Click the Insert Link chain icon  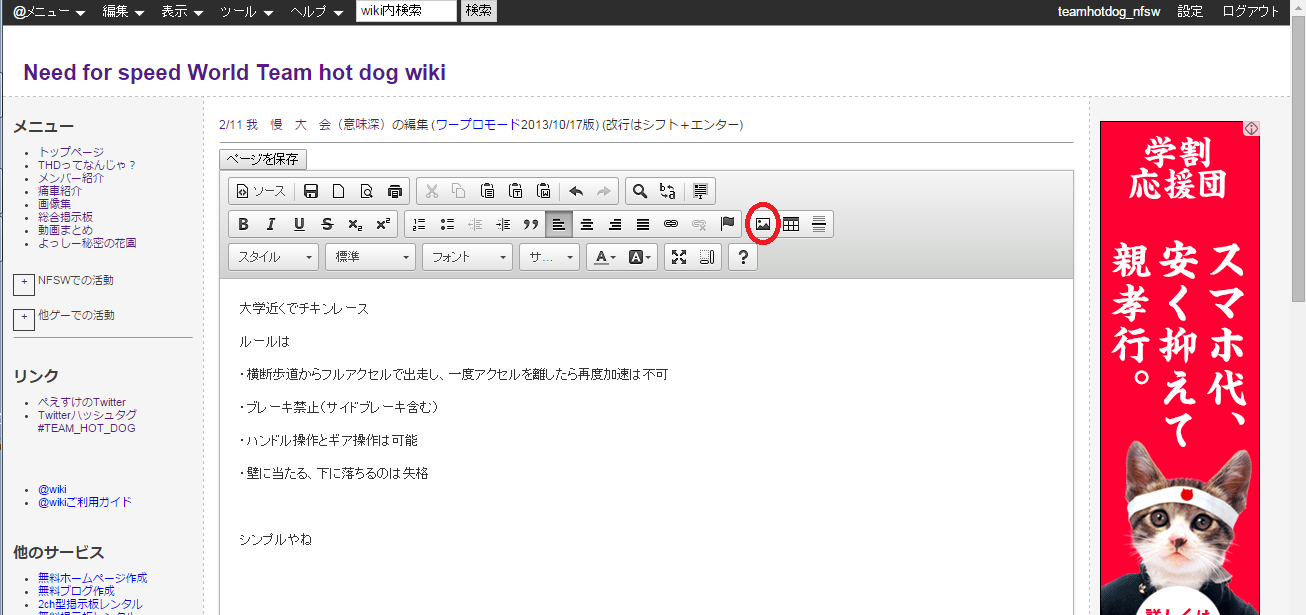(671, 224)
